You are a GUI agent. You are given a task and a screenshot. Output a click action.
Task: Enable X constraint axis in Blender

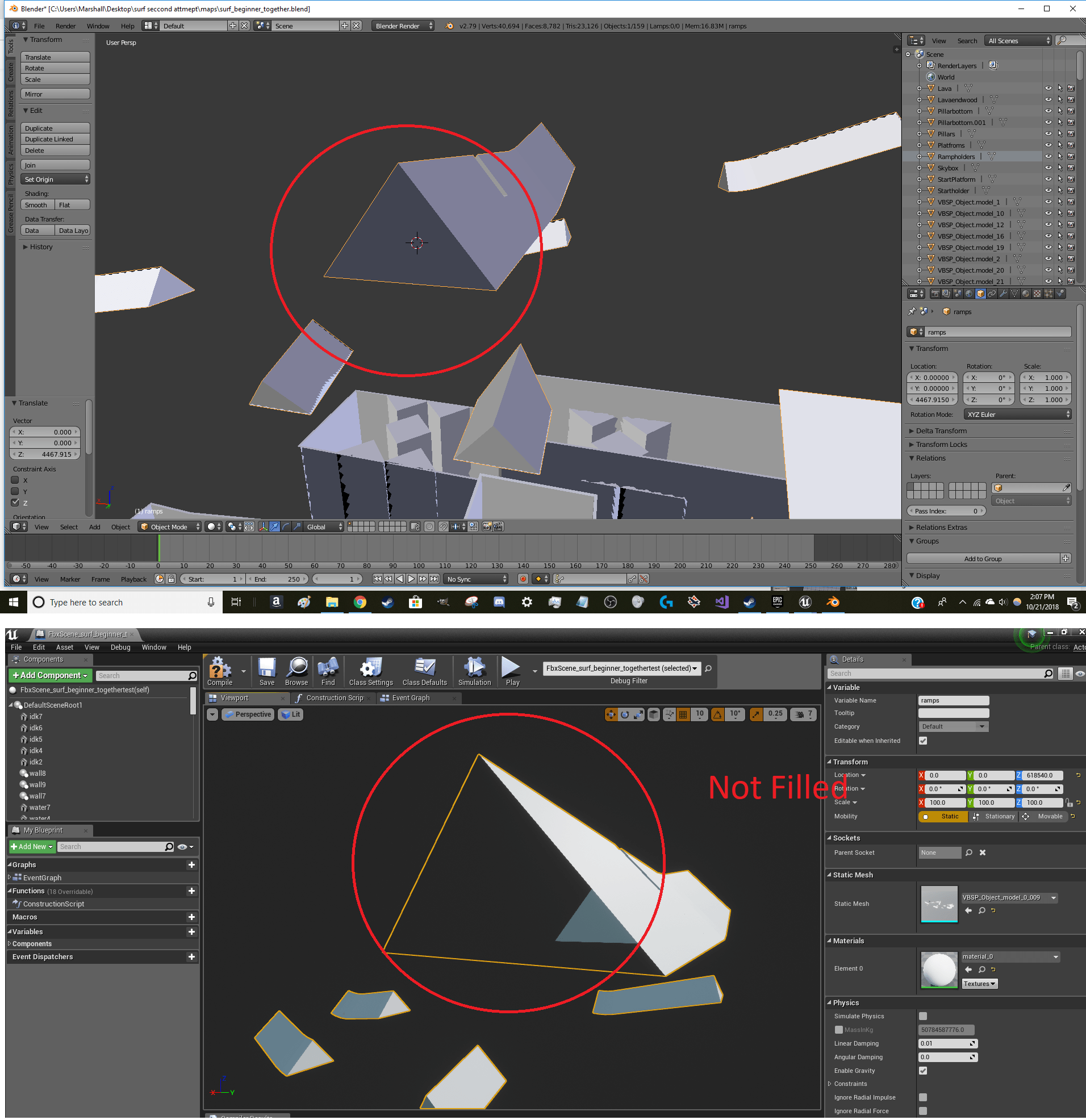[x=15, y=480]
